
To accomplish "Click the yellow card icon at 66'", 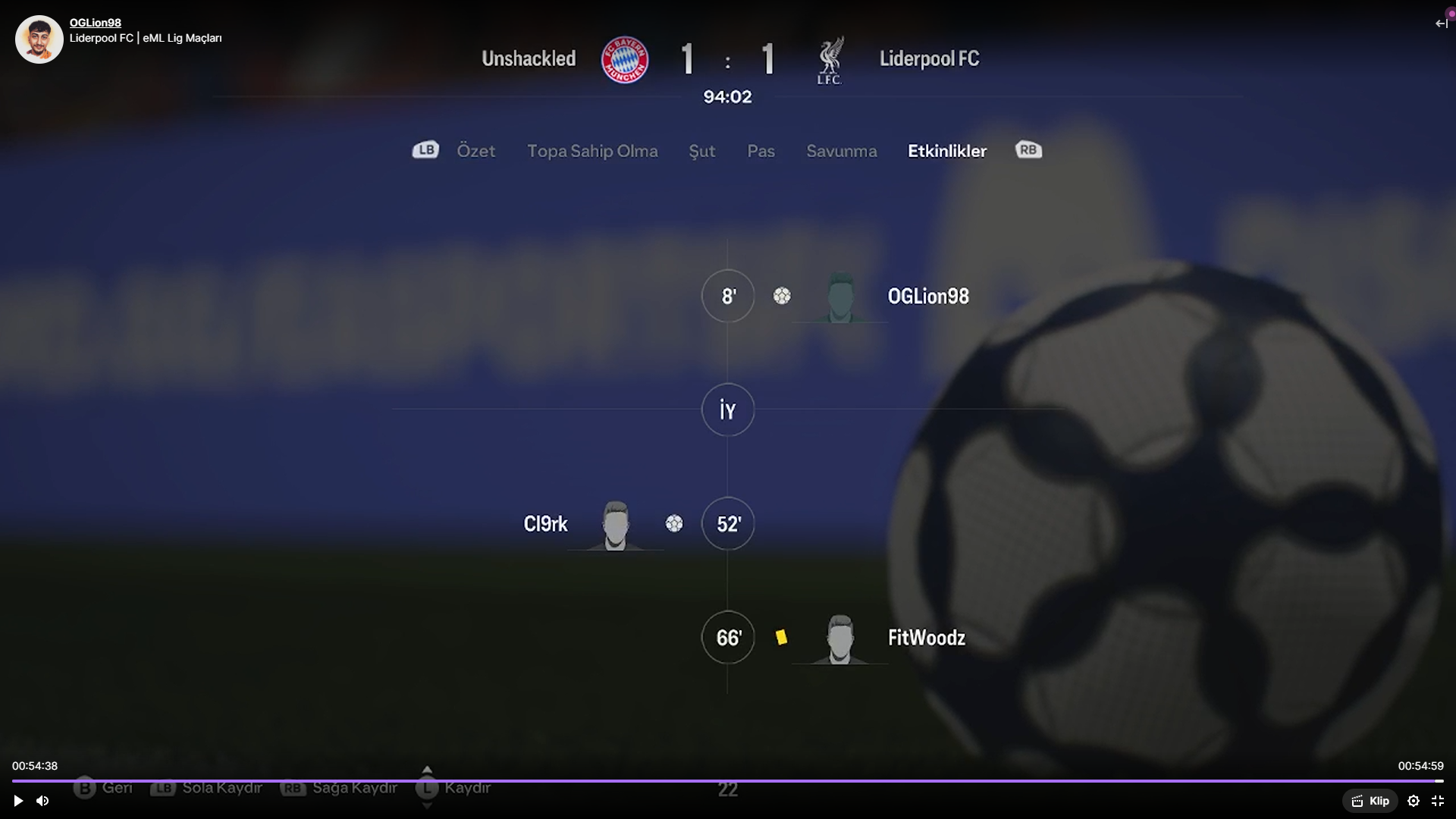I will tap(781, 638).
